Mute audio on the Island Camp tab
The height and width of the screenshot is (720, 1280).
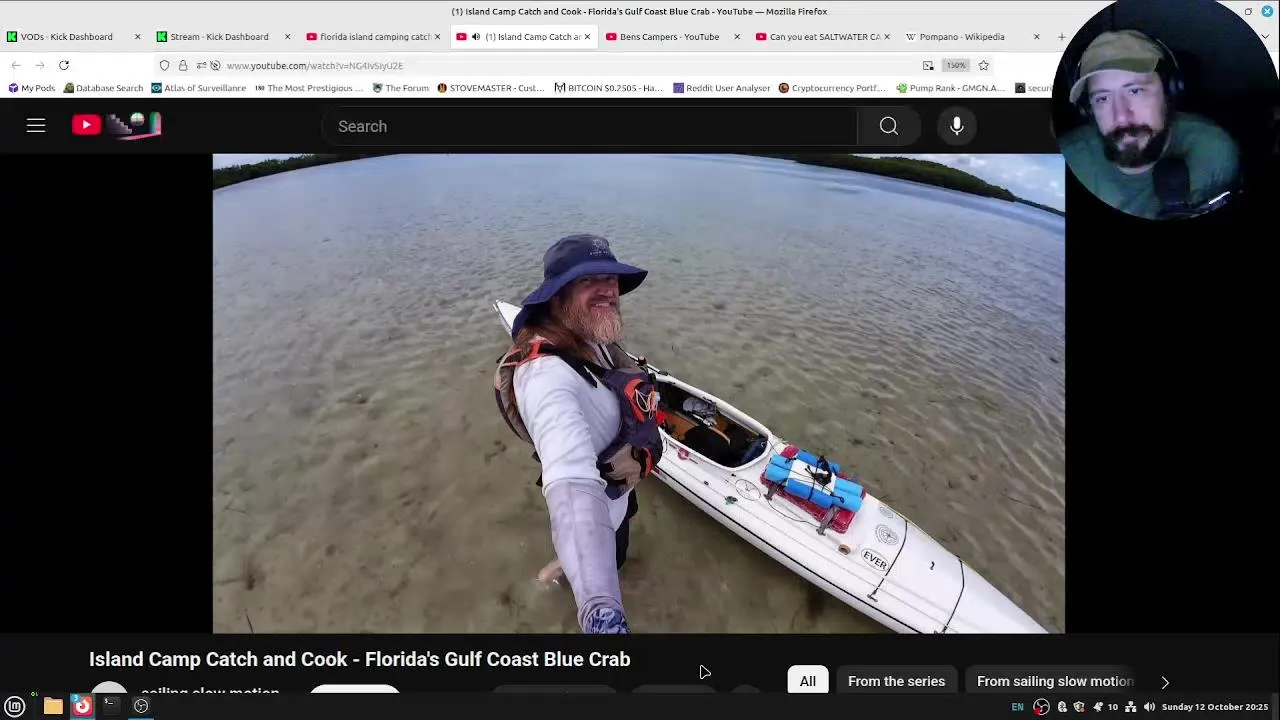(476, 37)
